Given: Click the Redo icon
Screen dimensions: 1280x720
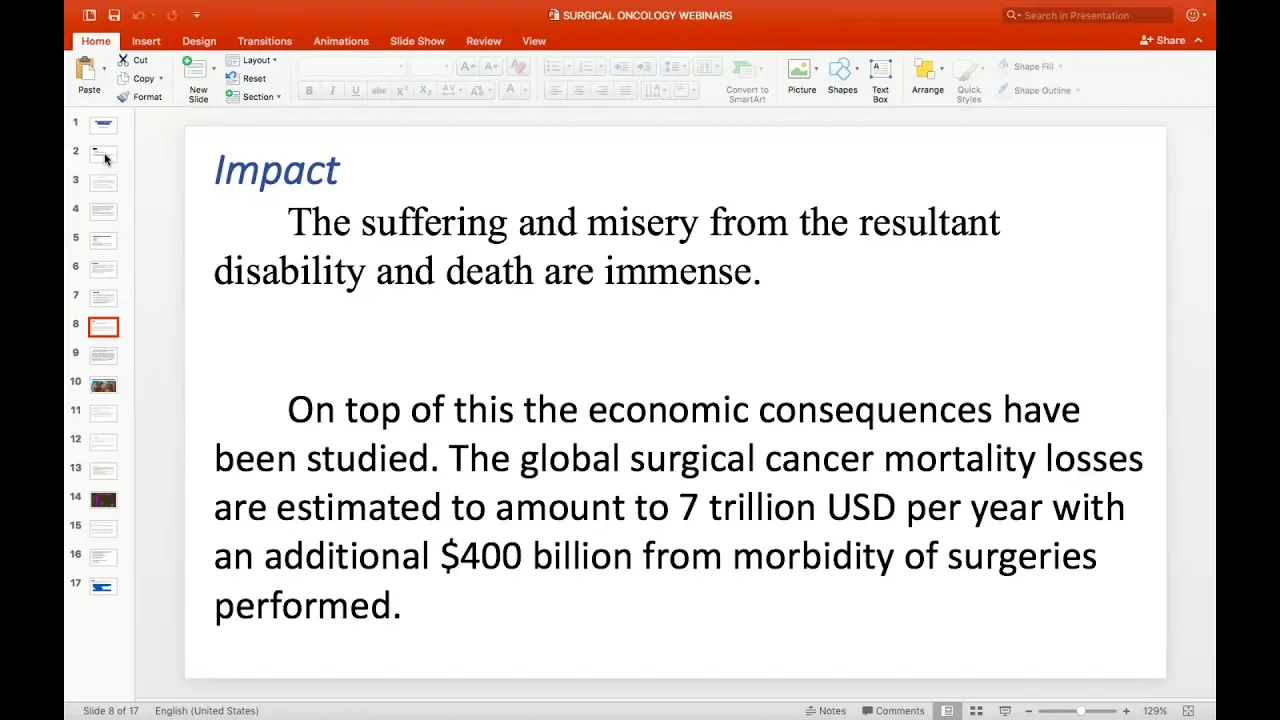Looking at the screenshot, I should click(172, 15).
